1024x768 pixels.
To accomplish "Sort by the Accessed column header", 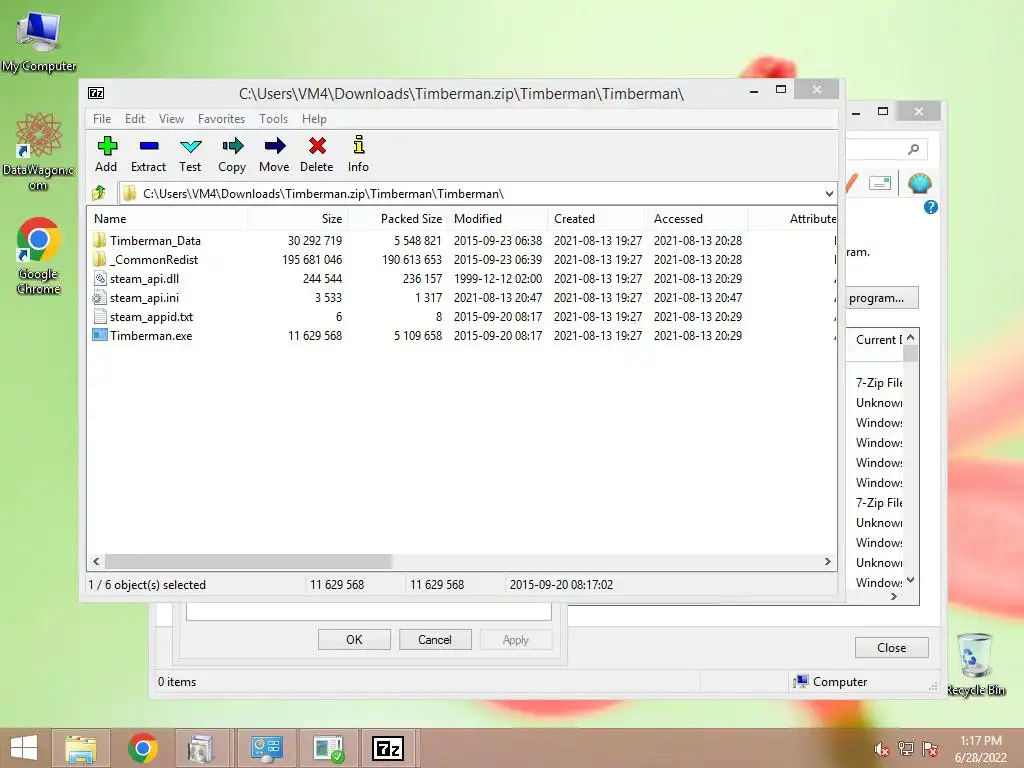I will [697, 219].
